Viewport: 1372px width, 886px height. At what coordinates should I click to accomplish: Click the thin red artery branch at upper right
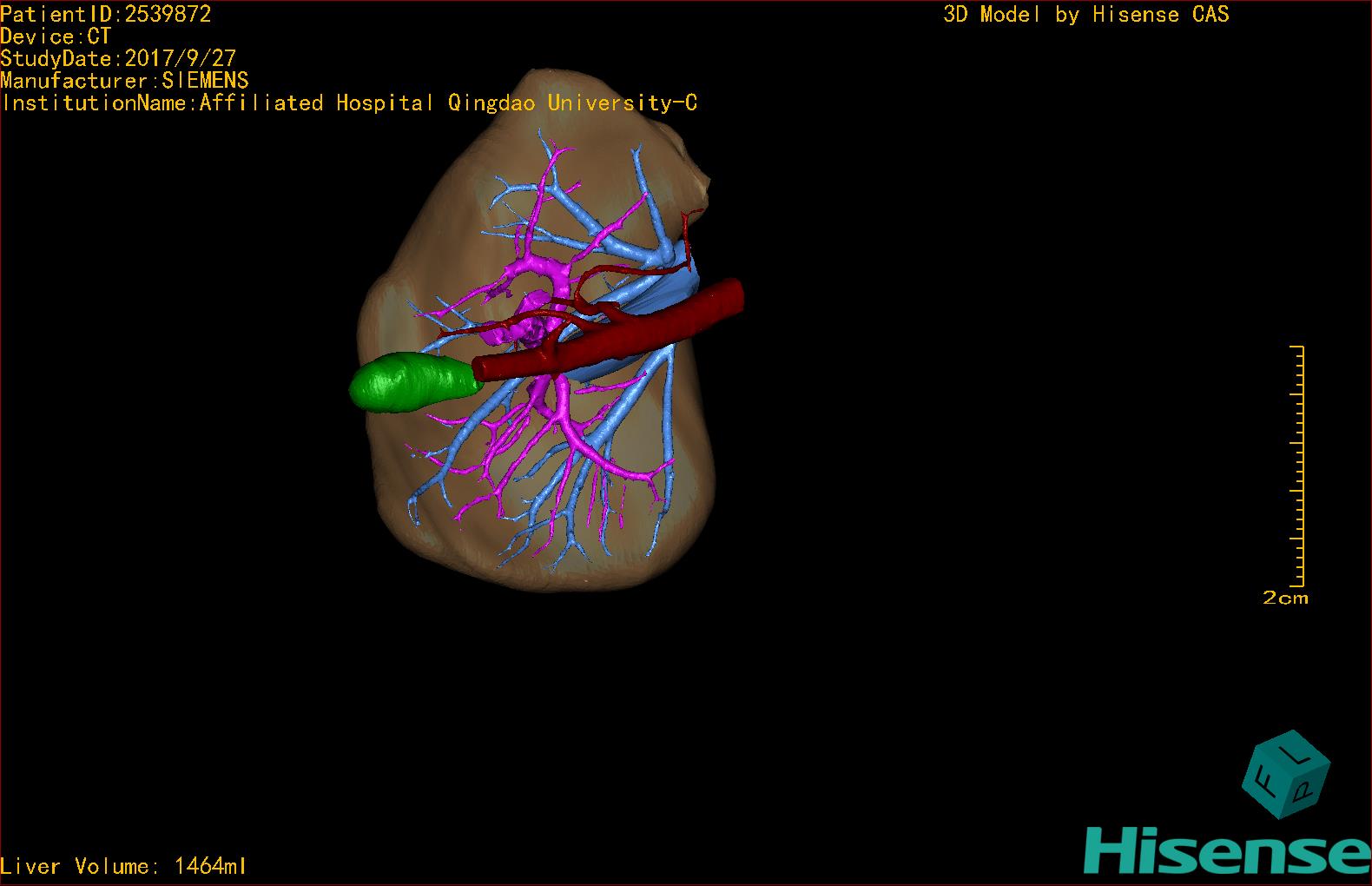tap(686, 228)
